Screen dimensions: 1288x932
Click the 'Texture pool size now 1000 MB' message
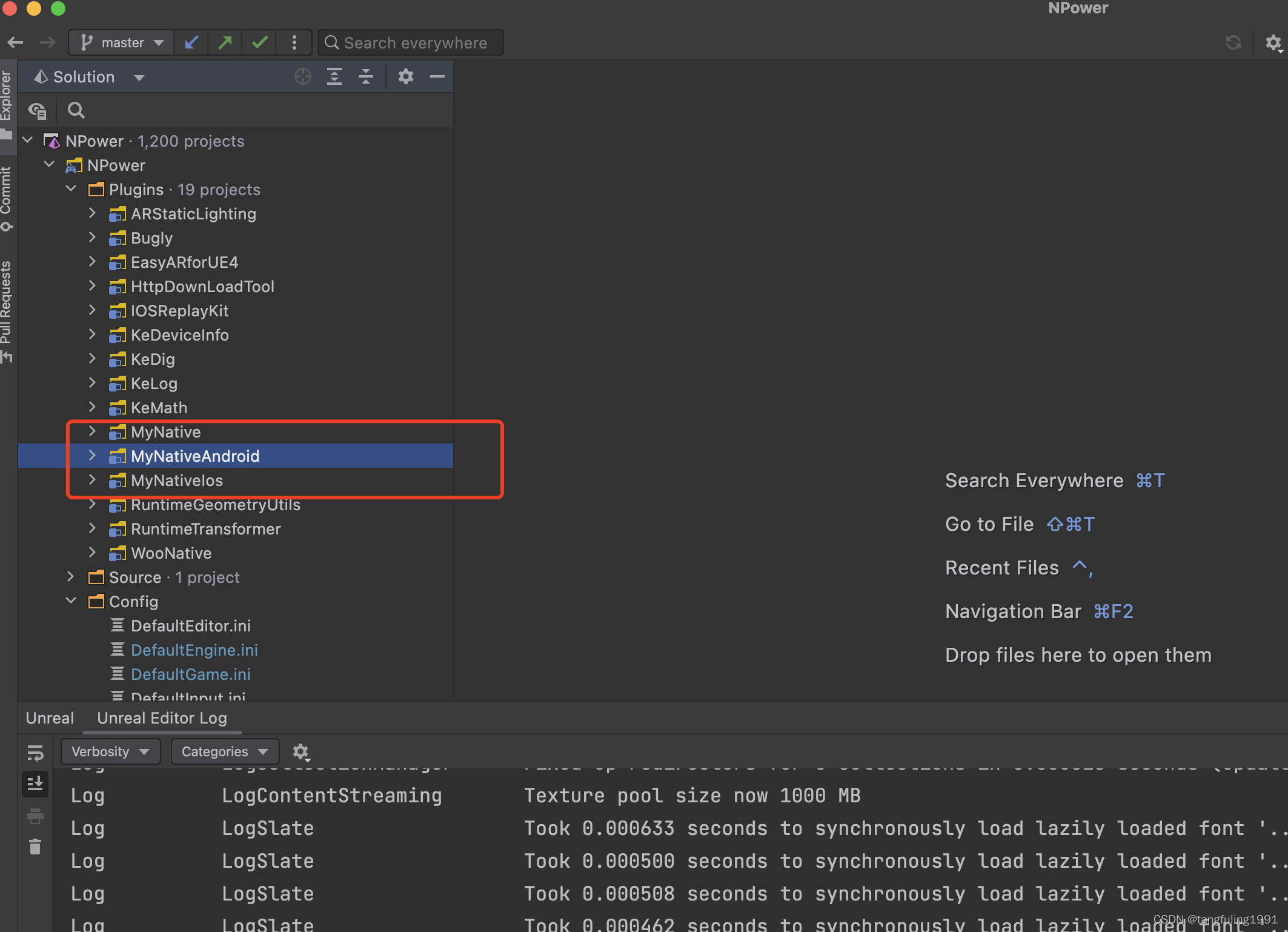click(x=692, y=796)
